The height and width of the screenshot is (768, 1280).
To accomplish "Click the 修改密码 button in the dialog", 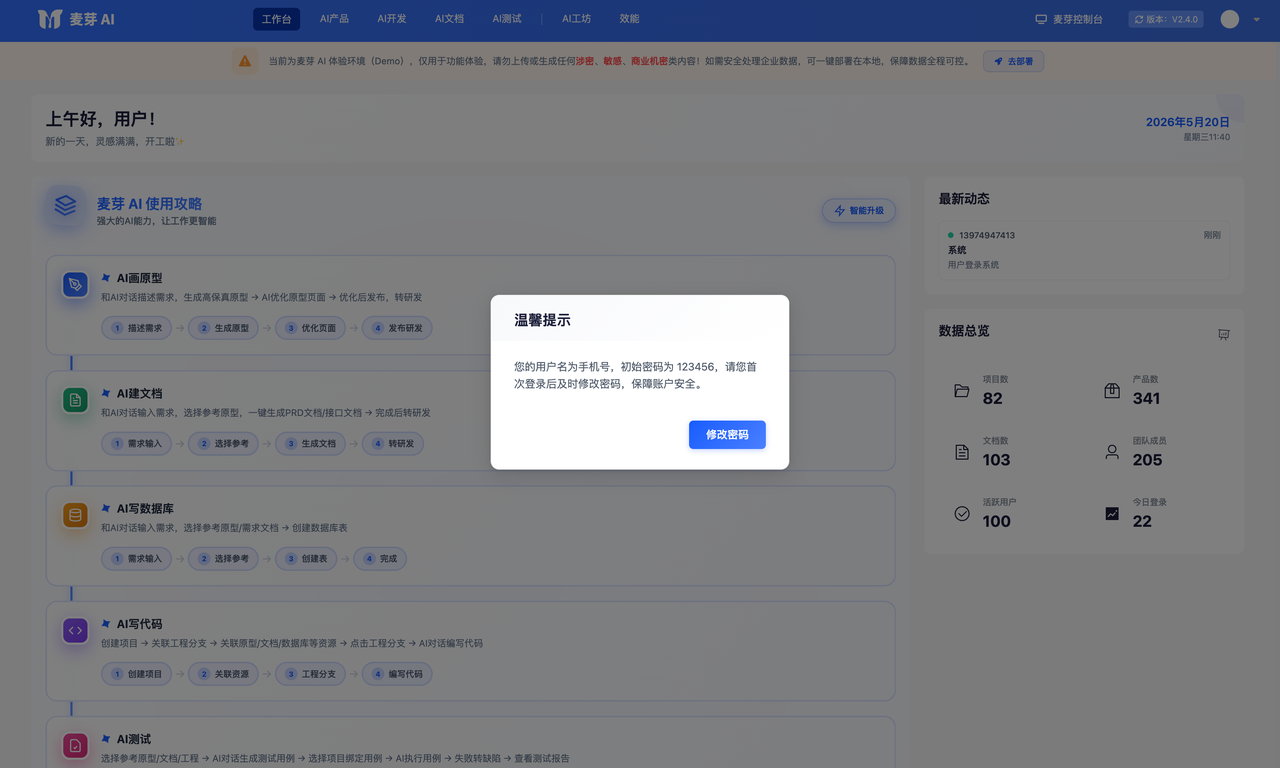I will pyautogui.click(x=727, y=435).
